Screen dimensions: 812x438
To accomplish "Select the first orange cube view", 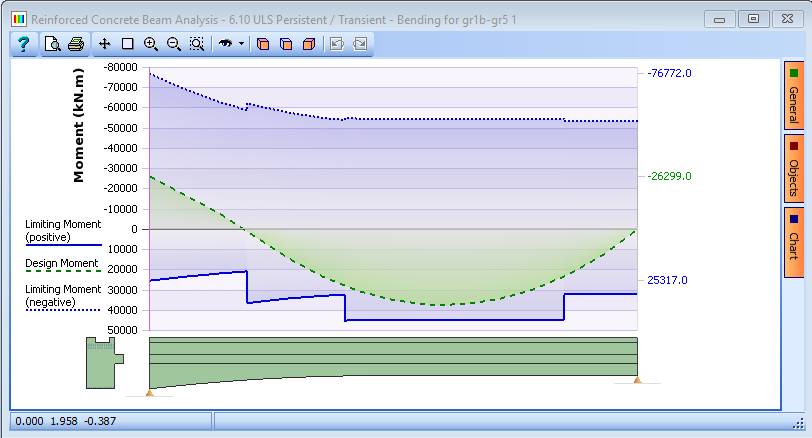I will click(263, 44).
